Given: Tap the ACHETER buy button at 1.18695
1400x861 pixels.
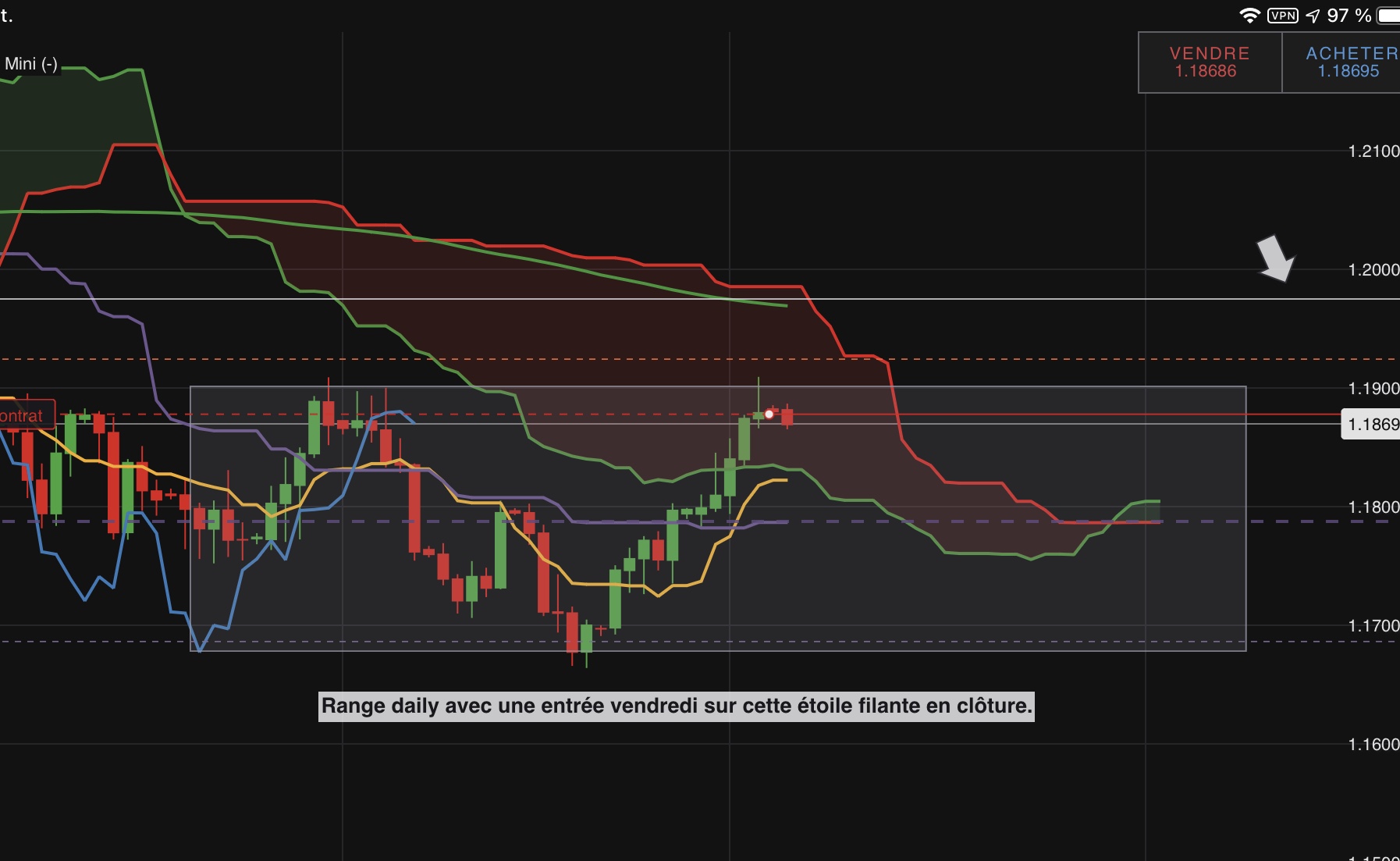Looking at the screenshot, I should tap(1341, 62).
